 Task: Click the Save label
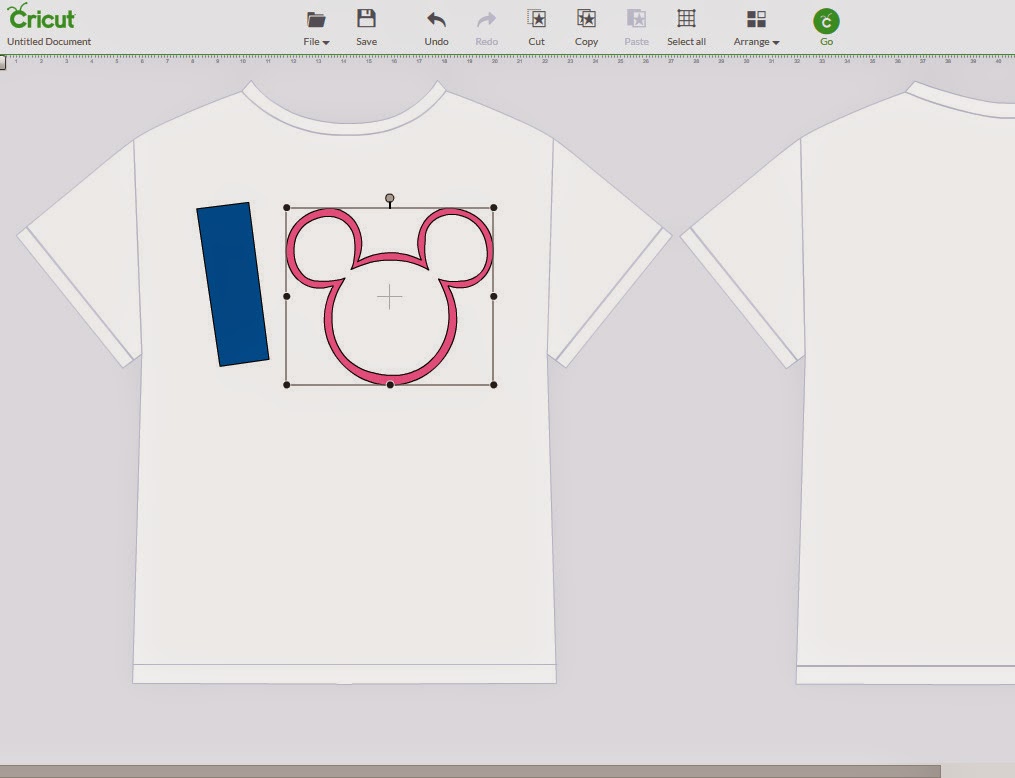pyautogui.click(x=366, y=41)
